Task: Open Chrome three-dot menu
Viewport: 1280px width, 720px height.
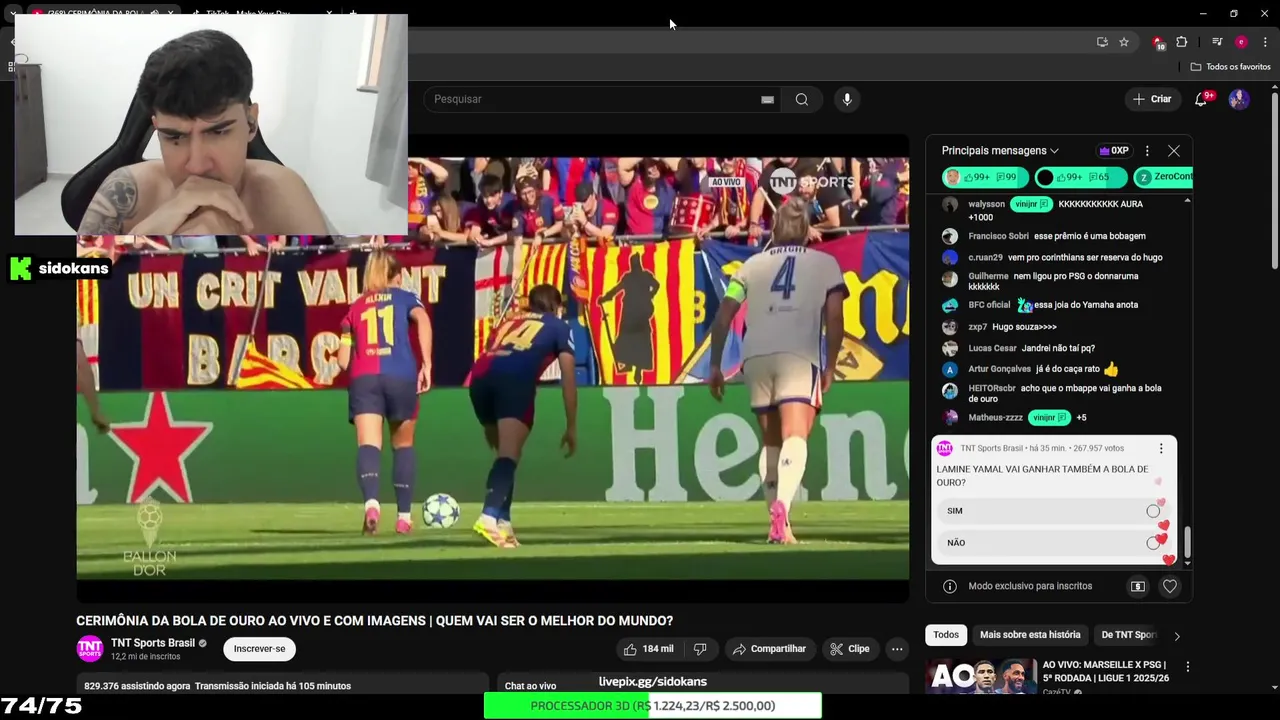Action: (x=1265, y=42)
